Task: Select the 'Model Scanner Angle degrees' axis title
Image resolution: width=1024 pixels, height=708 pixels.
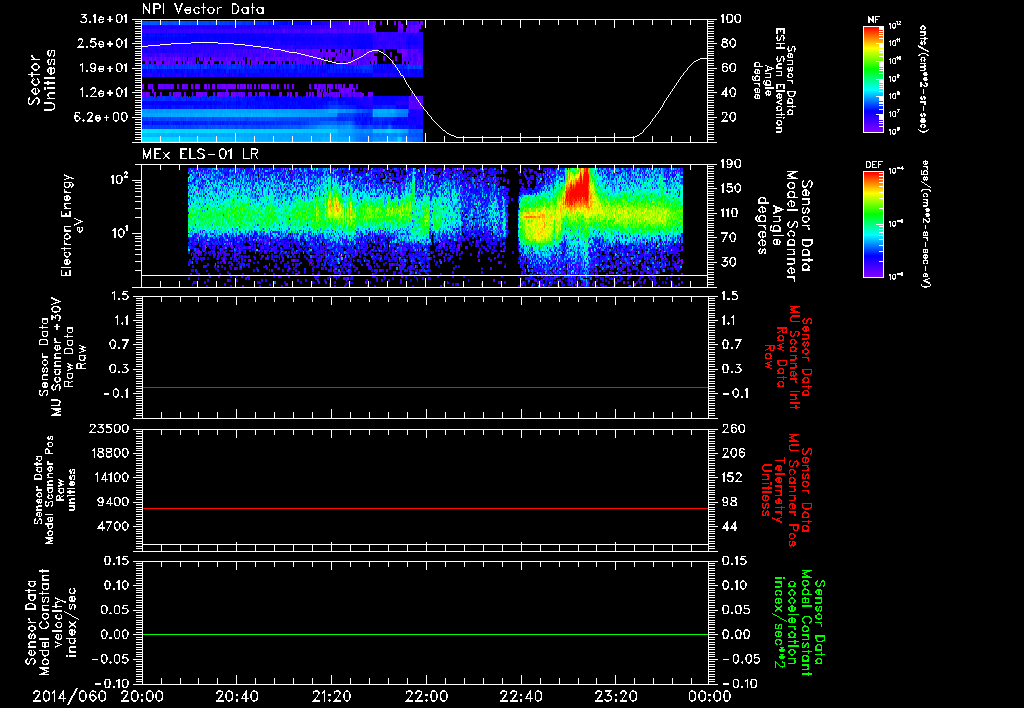Action: click(x=785, y=226)
